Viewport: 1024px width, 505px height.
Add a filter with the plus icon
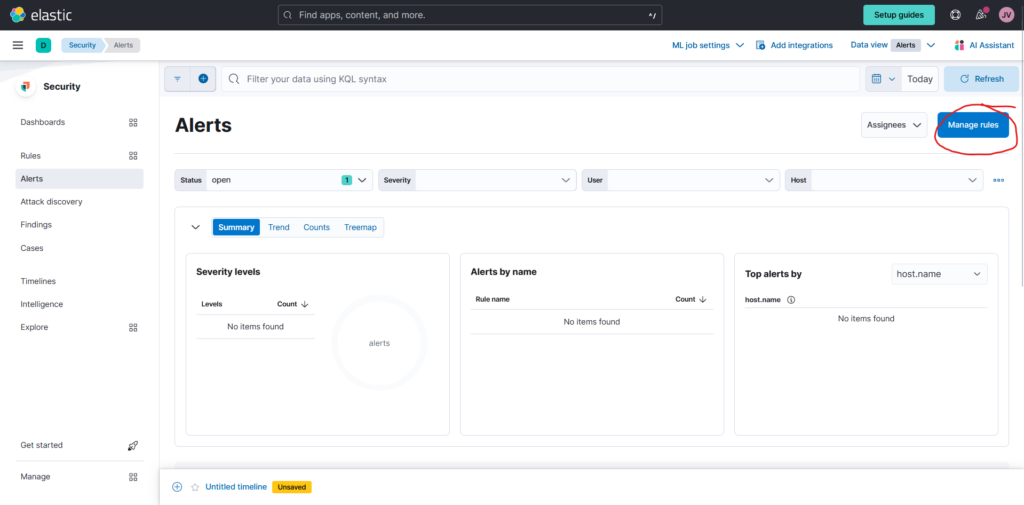pyautogui.click(x=203, y=78)
